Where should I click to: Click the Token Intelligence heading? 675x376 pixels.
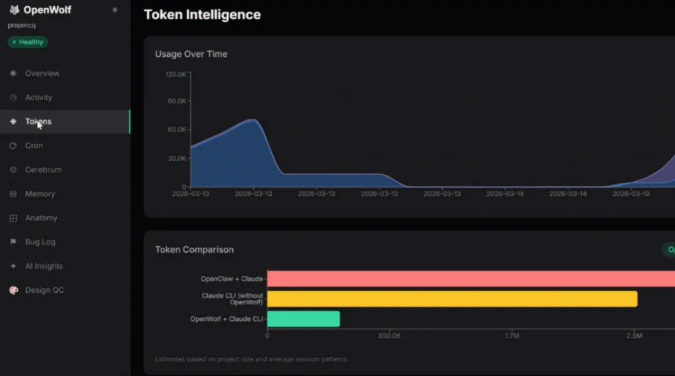[202, 15]
